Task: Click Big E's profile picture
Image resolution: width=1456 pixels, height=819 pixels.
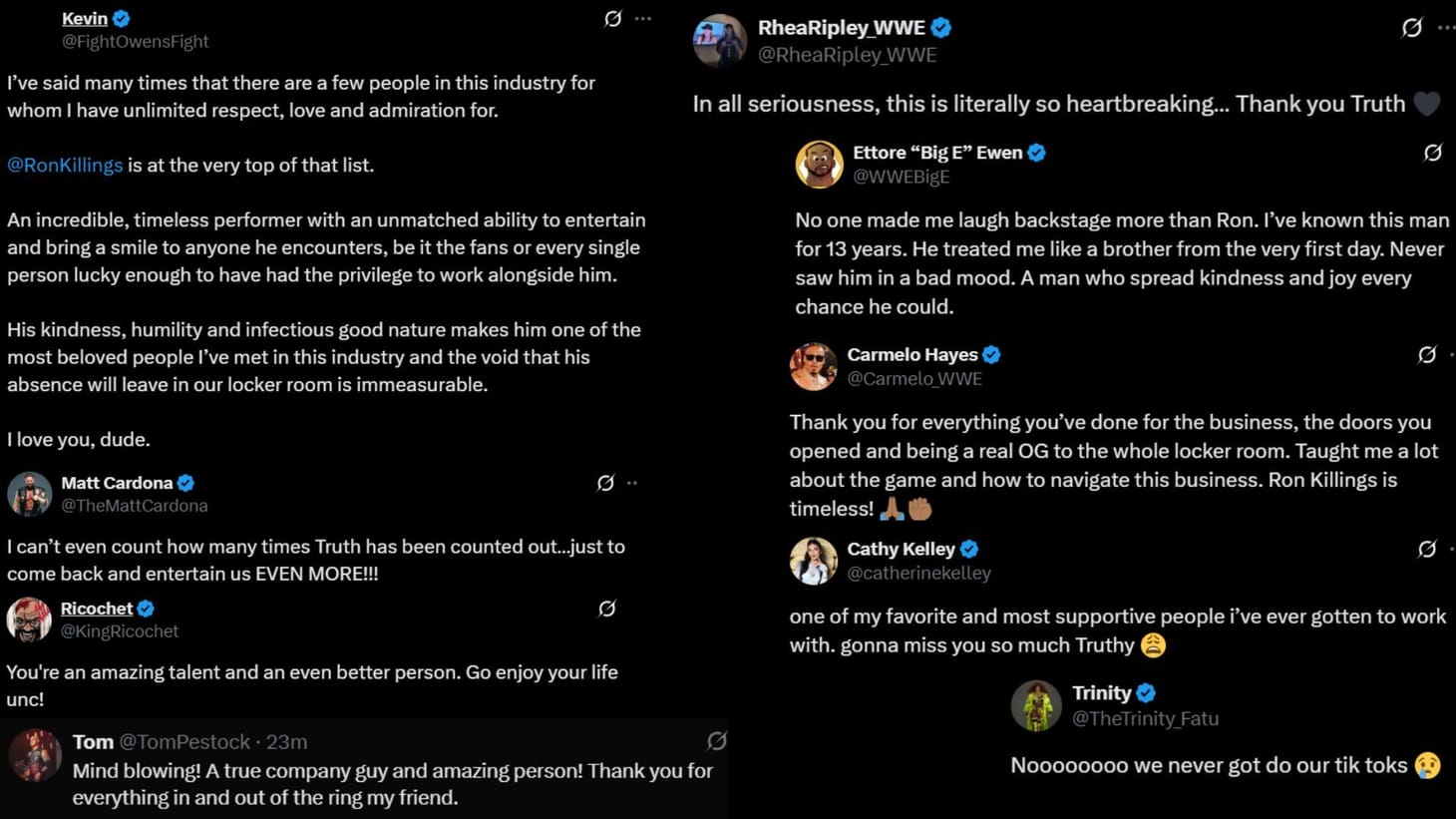Action: pyautogui.click(x=819, y=165)
